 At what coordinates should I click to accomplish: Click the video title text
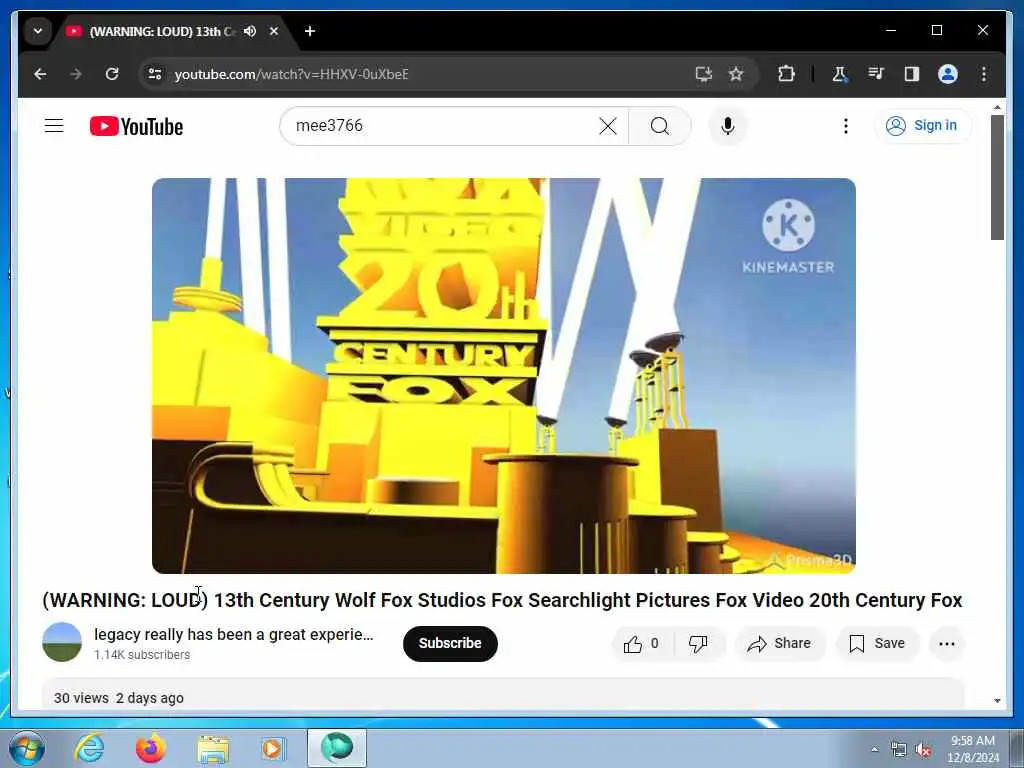point(502,600)
